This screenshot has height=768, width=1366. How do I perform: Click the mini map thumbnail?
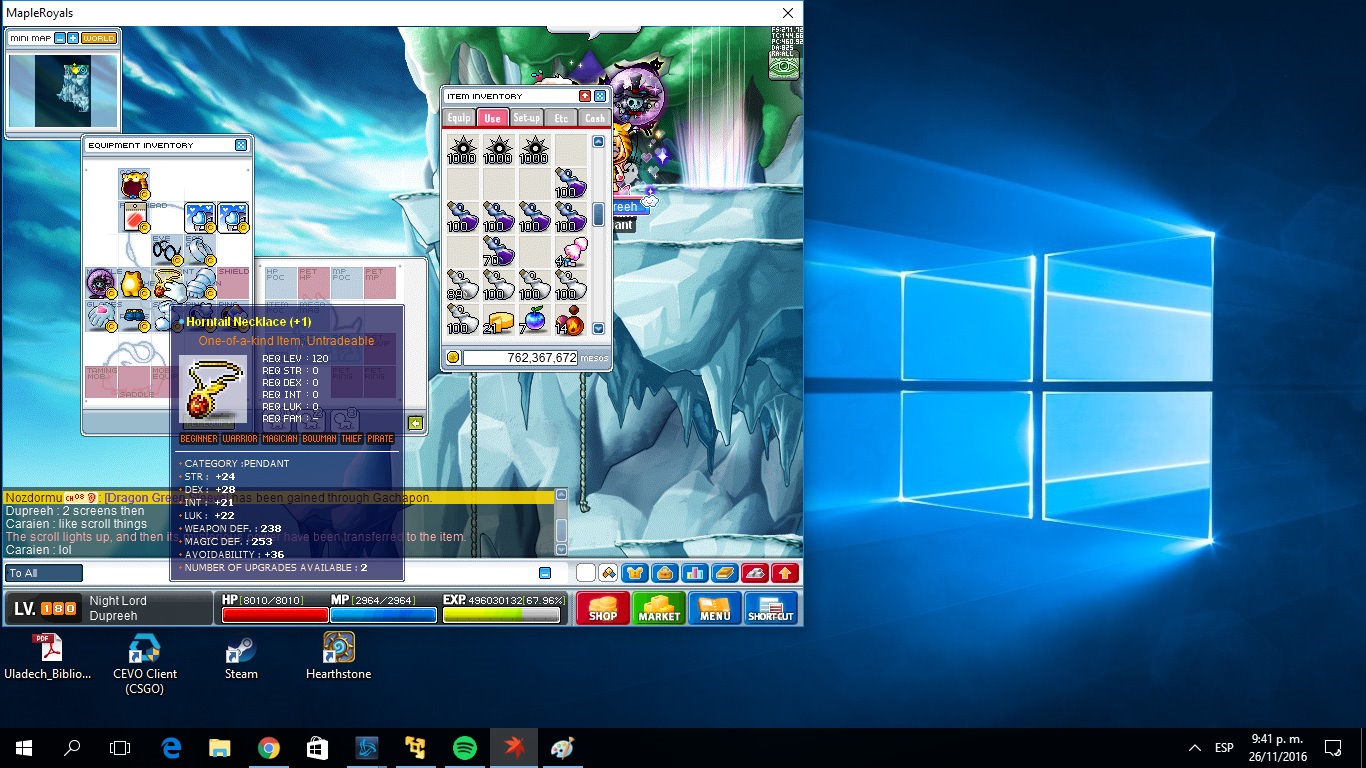click(x=63, y=91)
